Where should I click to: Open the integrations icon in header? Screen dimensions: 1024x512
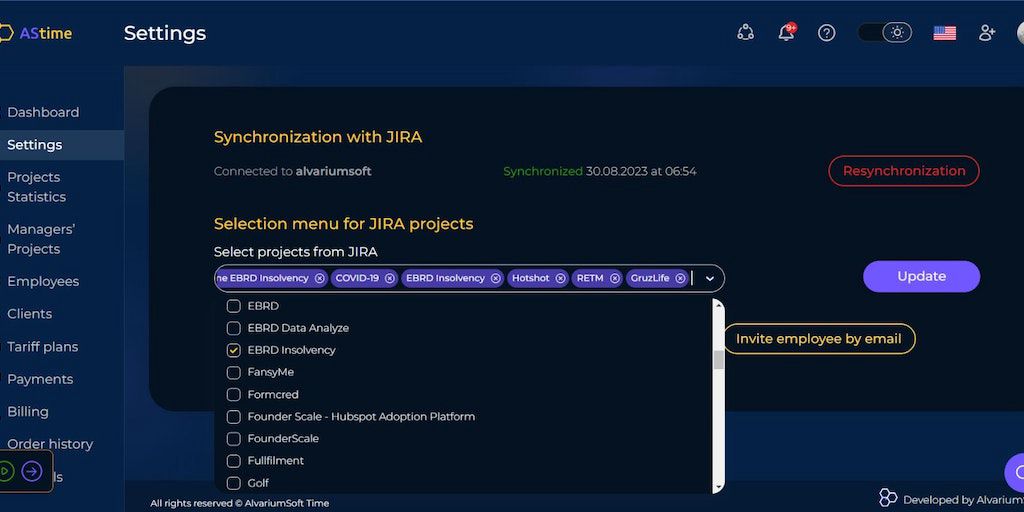[x=745, y=33]
